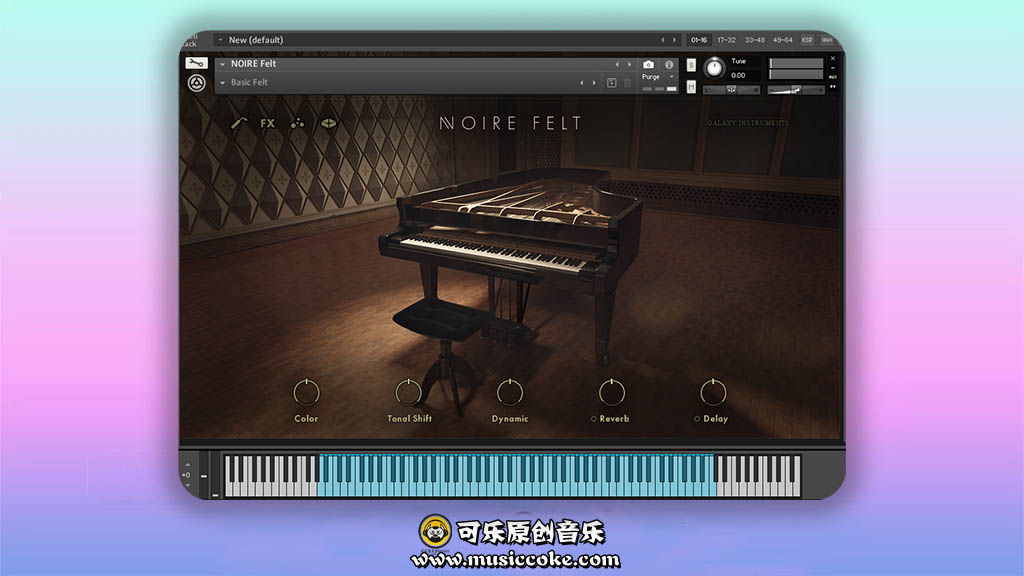The image size is (1024, 576).
Task: Select previous snapshot beside Basic Felt
Action: tap(581, 83)
